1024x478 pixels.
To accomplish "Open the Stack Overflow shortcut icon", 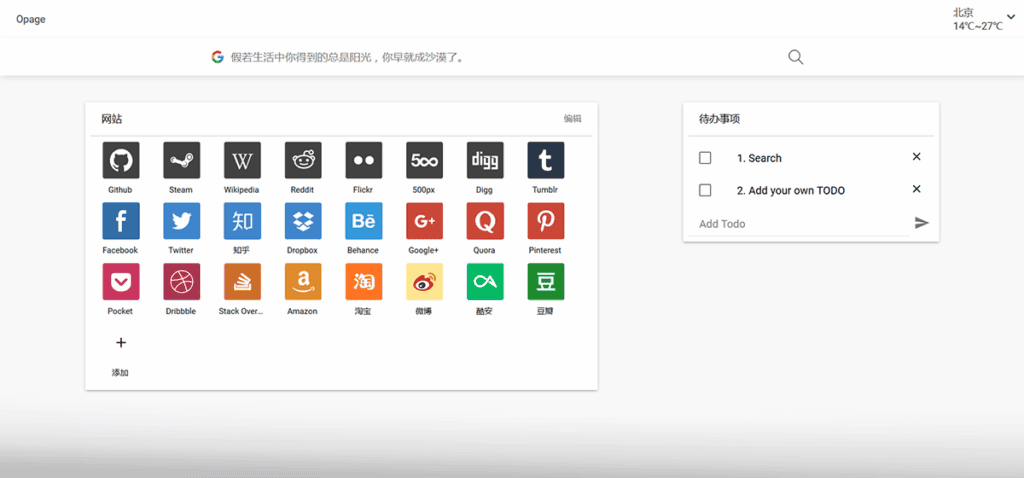I will click(x=242, y=281).
